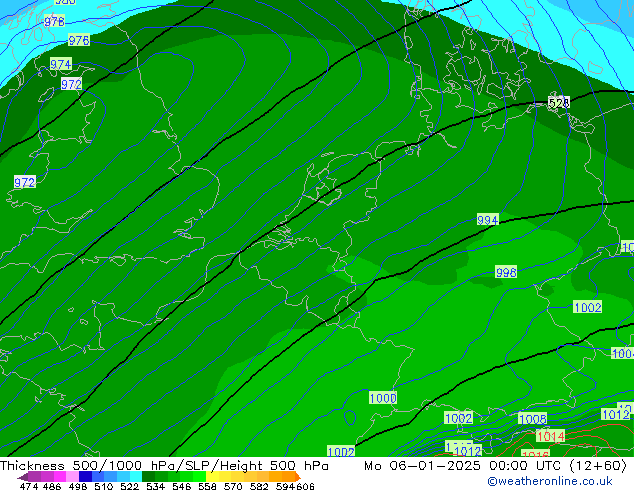Screen dimensions: 634x490
Task: Click the legend value 558
Action: (x=207, y=486)
